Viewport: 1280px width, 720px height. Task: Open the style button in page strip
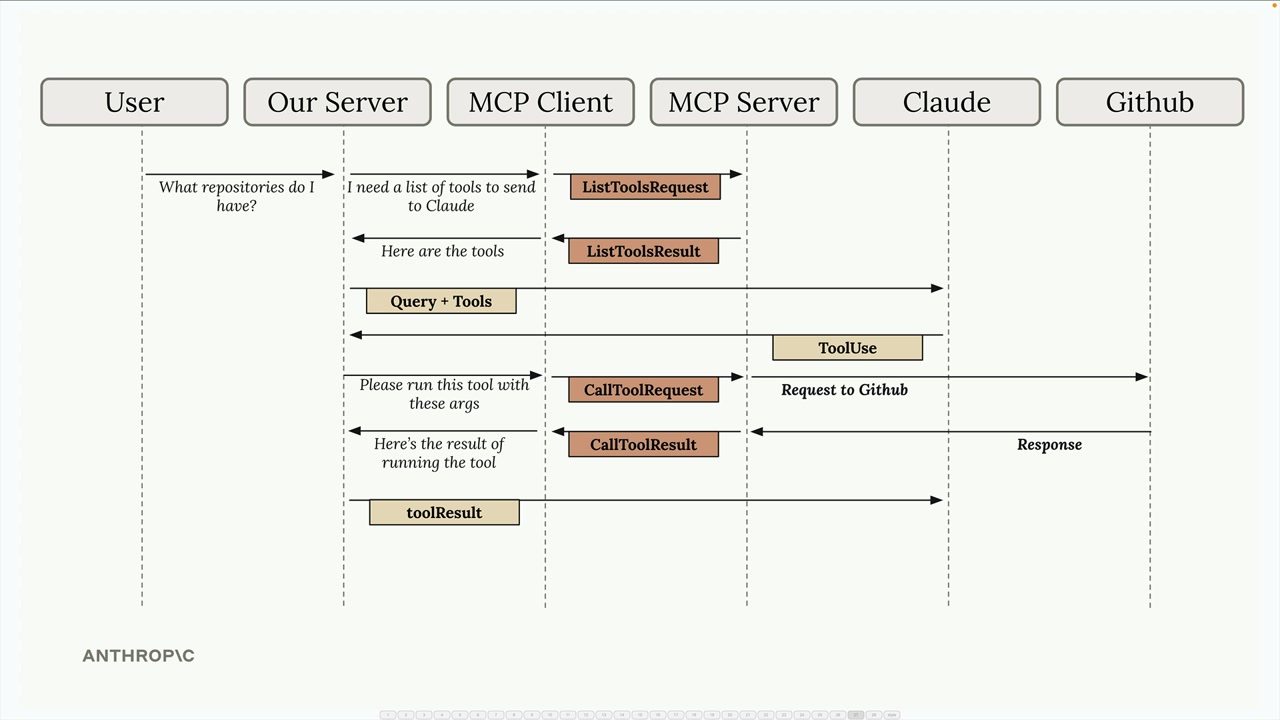(x=892, y=715)
